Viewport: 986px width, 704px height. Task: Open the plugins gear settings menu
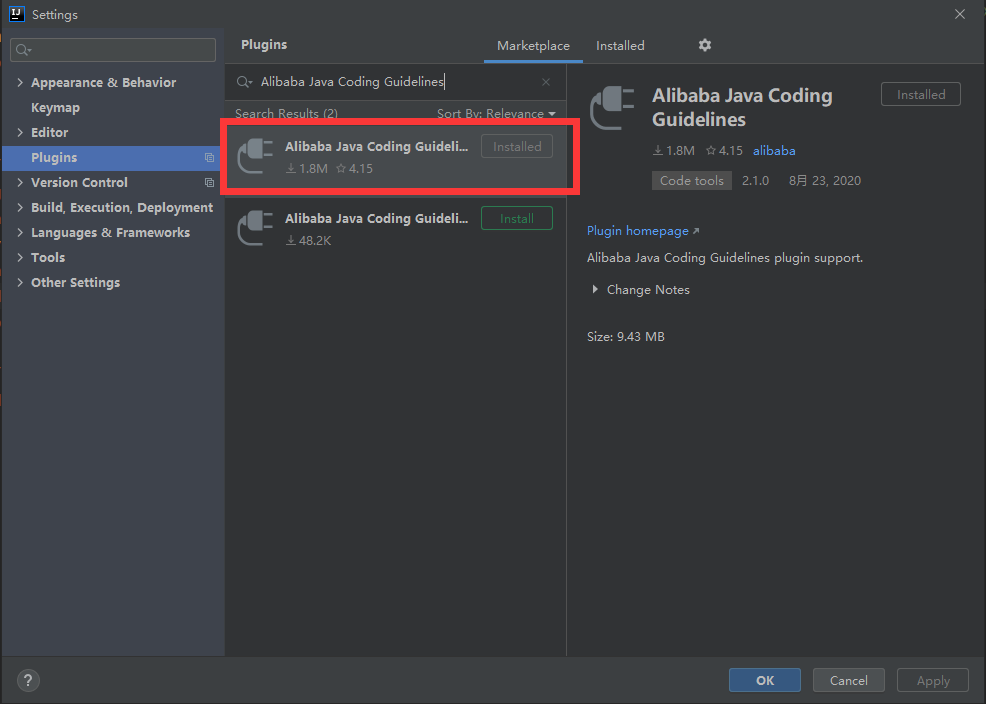705,45
